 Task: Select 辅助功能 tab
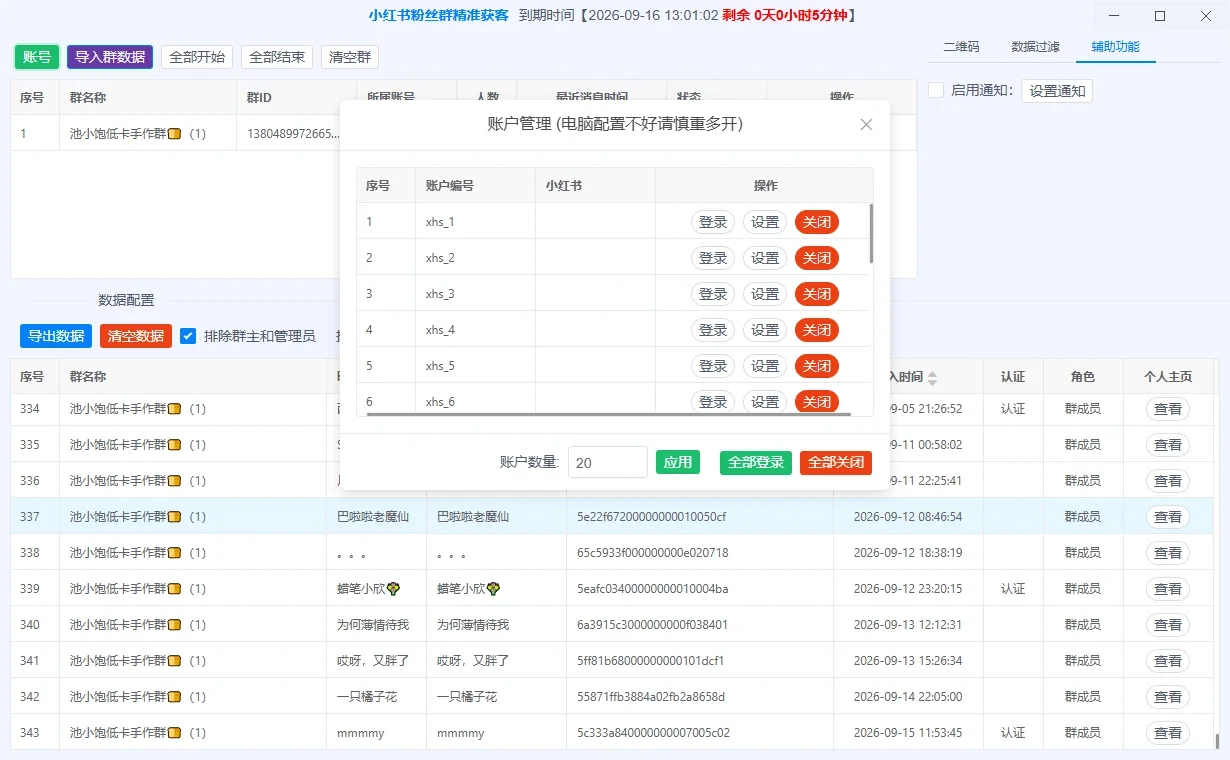(1115, 47)
